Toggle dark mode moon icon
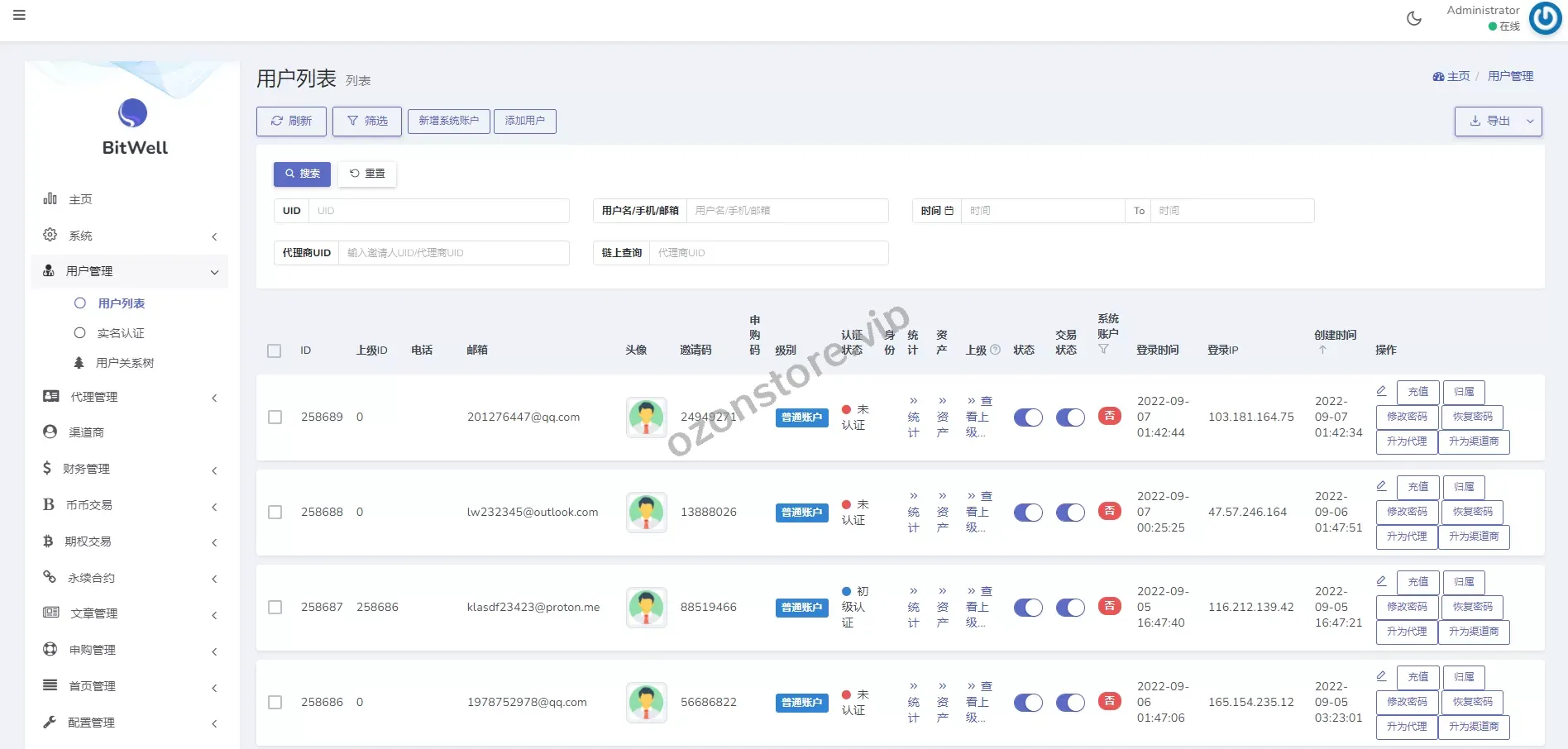This screenshot has width=1568, height=749. (x=1414, y=18)
